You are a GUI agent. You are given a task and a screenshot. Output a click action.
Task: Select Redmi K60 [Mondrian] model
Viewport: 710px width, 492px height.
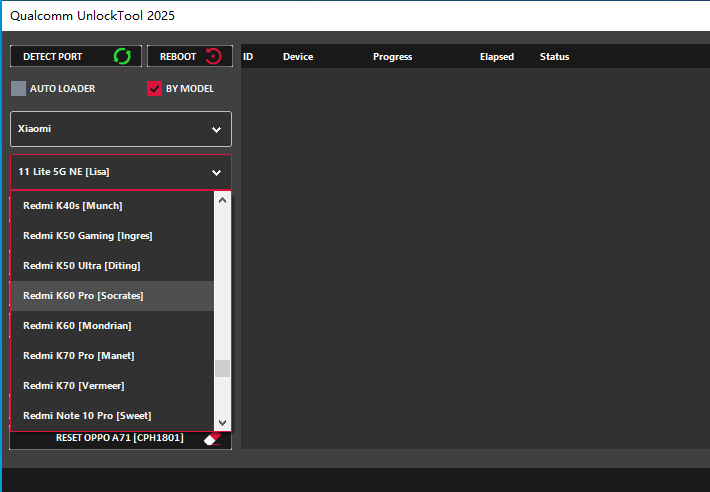(x=112, y=325)
